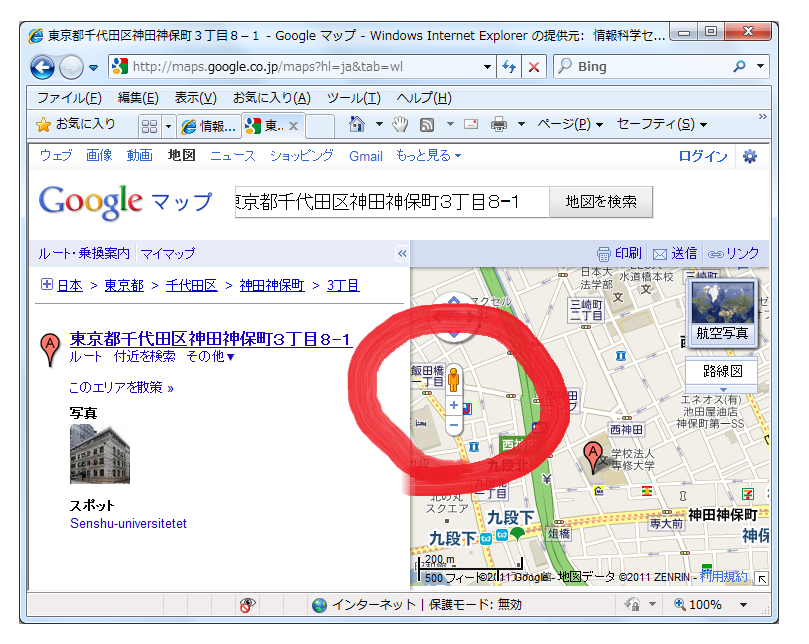
Task: Click the hand-shaped icon in the toolbar
Action: click(400, 124)
